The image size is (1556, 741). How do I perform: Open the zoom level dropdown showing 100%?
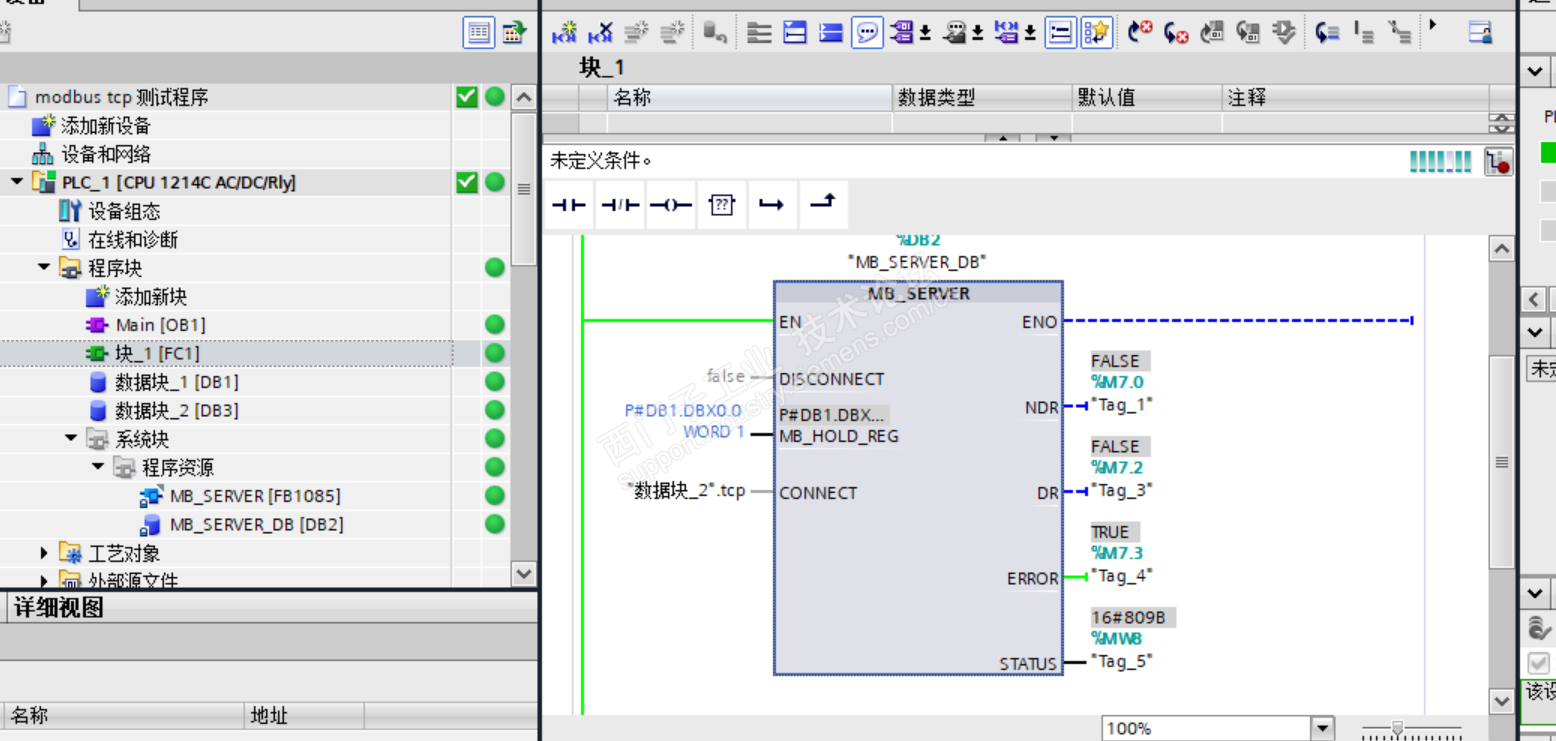[x=1323, y=729]
